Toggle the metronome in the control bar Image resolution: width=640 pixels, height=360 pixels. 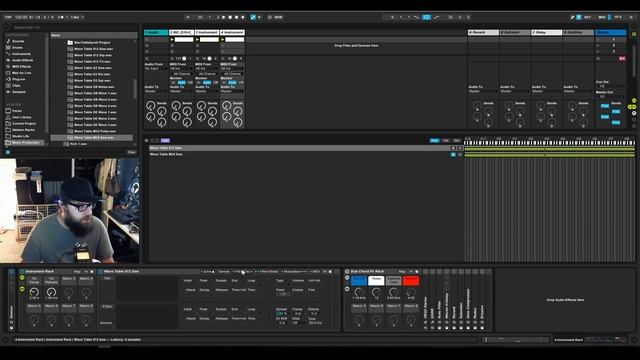[x=62, y=17]
